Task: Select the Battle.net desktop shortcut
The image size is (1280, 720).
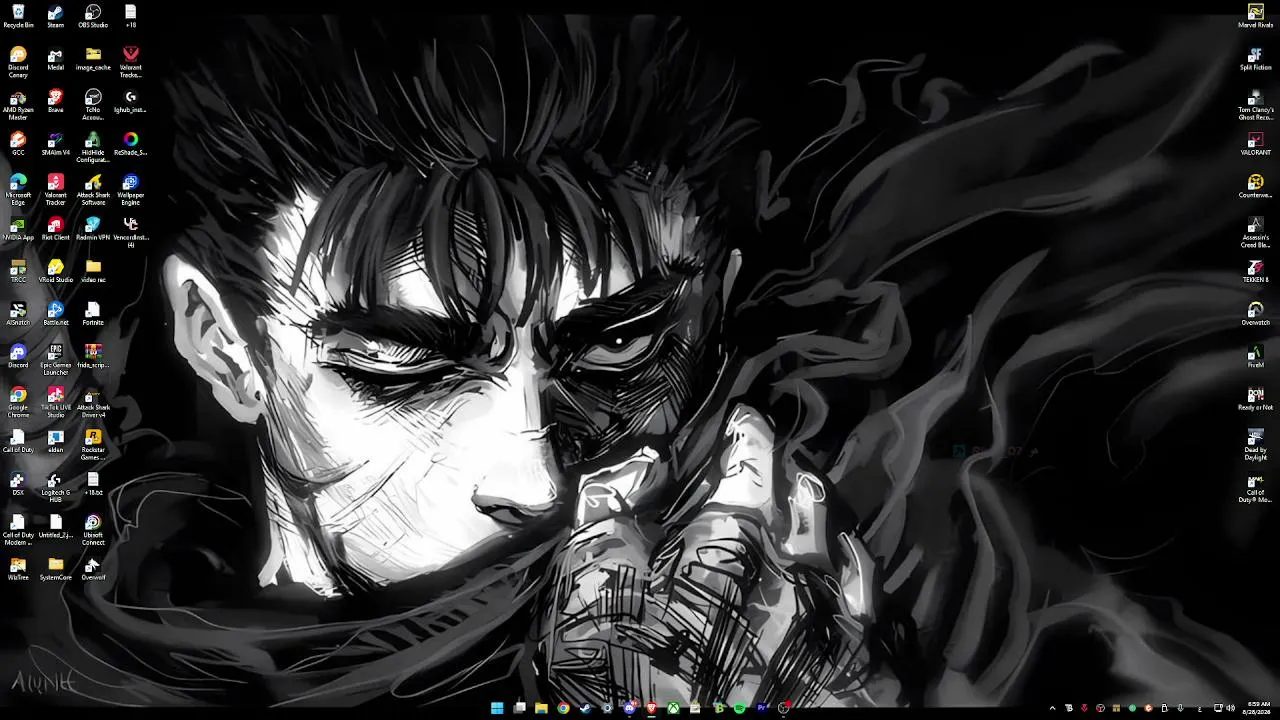Action: (x=56, y=314)
